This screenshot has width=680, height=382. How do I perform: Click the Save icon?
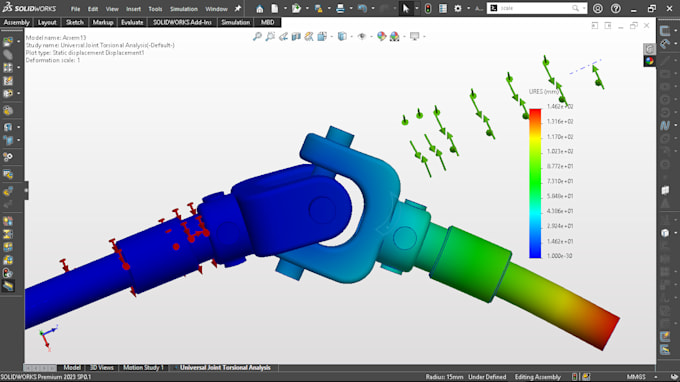tap(318, 9)
